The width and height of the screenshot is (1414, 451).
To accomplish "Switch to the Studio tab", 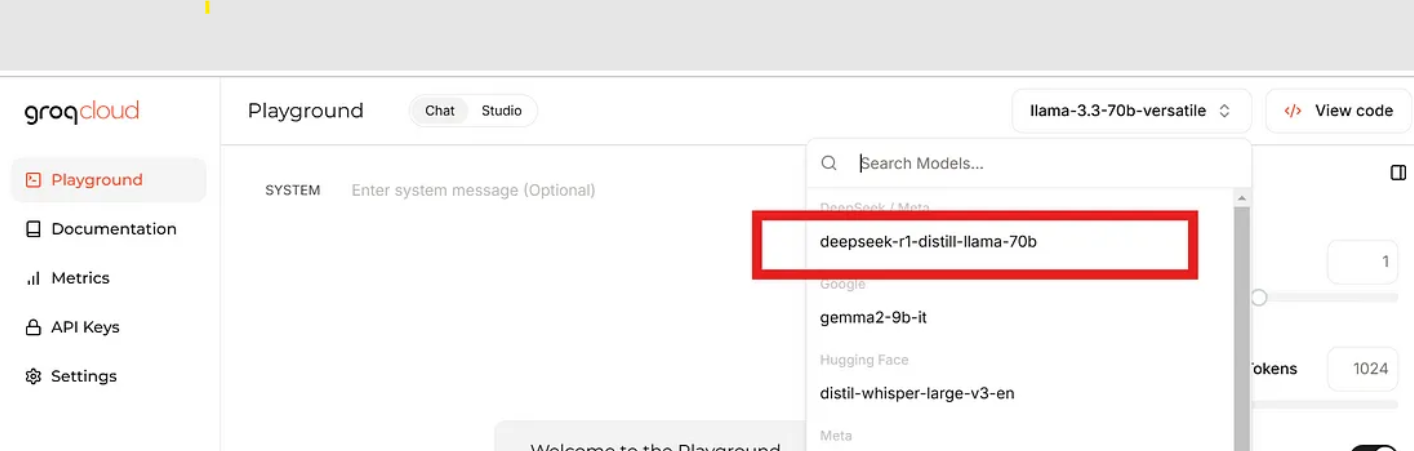I will tap(502, 111).
